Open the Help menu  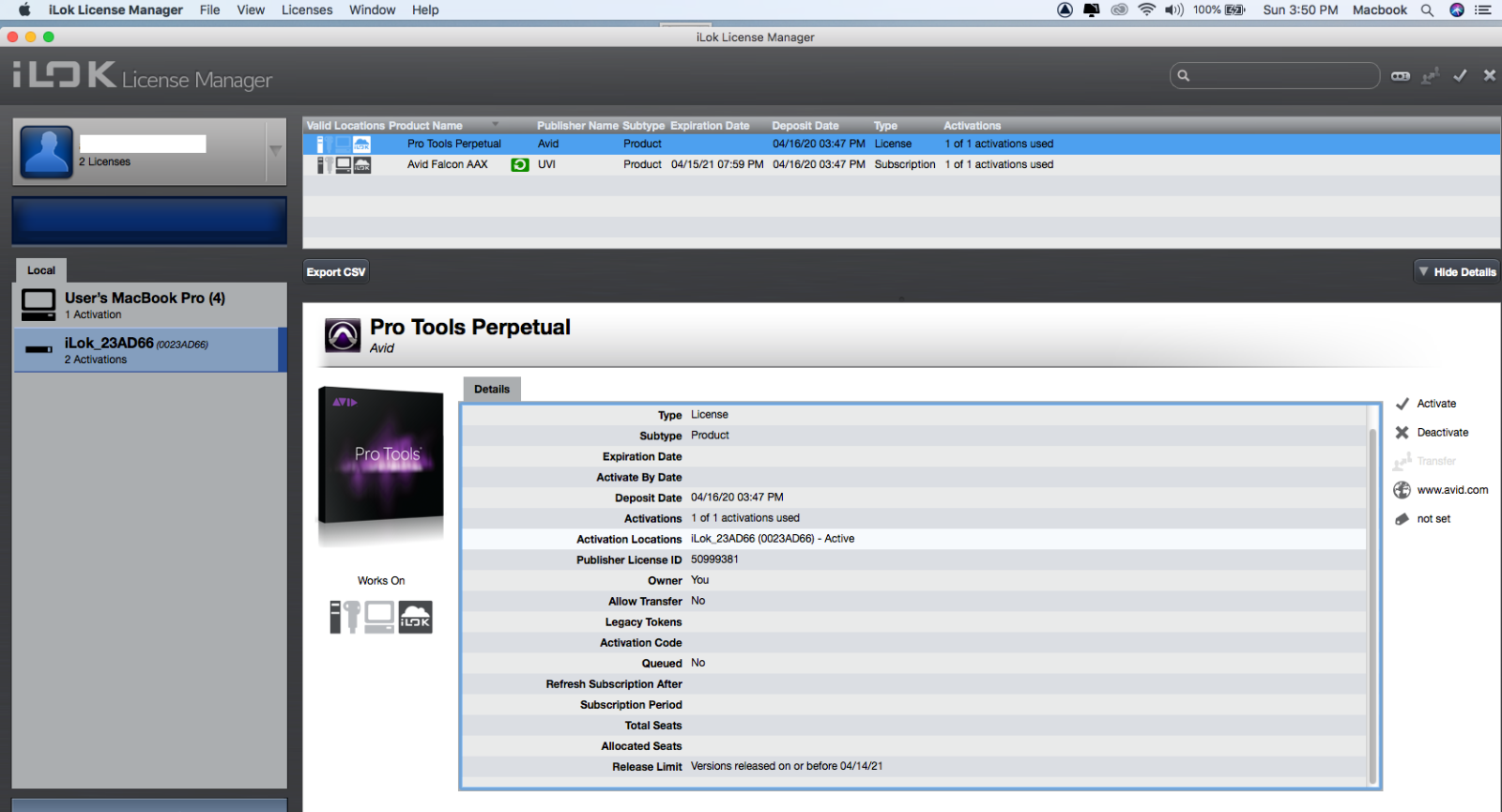[425, 10]
